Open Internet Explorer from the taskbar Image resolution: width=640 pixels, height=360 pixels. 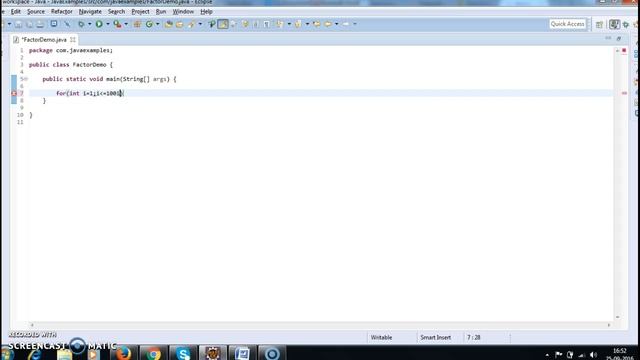click(x=36, y=354)
